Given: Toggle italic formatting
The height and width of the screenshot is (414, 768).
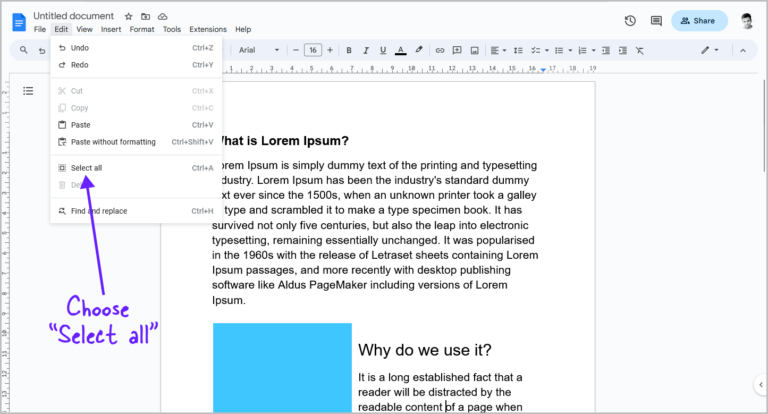Looking at the screenshot, I should click(x=366, y=50).
